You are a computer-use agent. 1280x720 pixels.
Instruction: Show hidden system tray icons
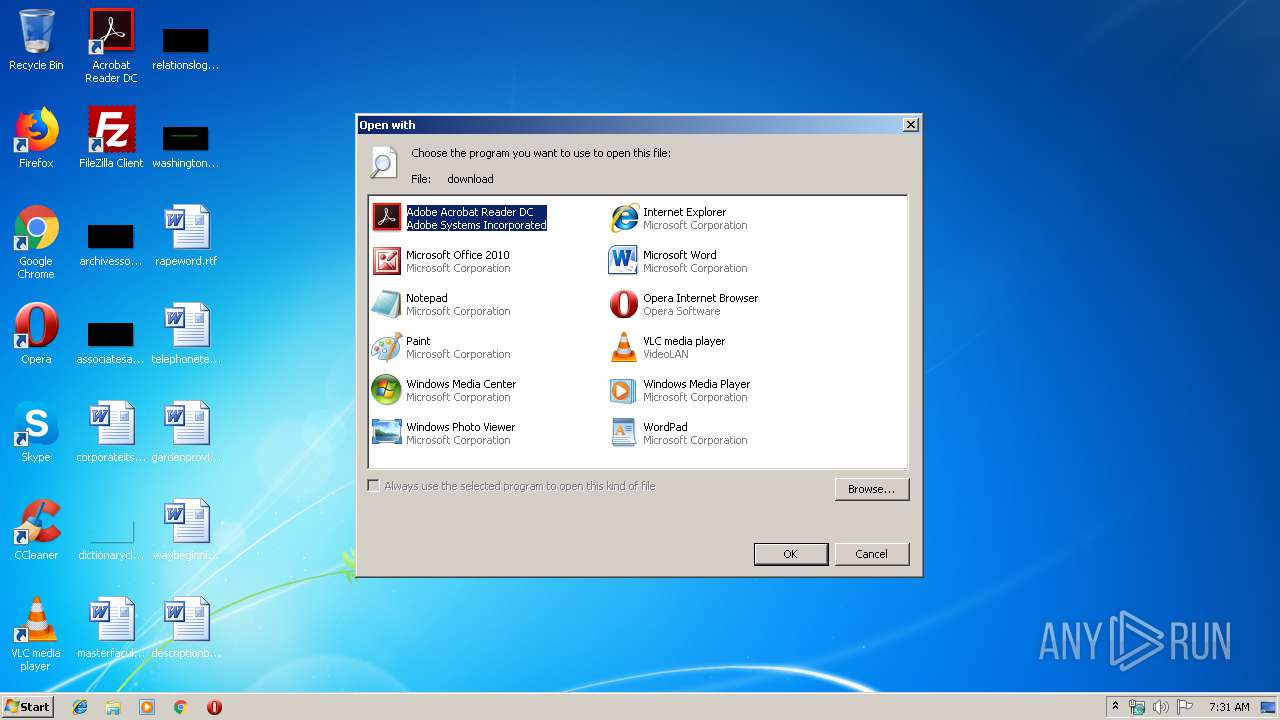click(1116, 707)
